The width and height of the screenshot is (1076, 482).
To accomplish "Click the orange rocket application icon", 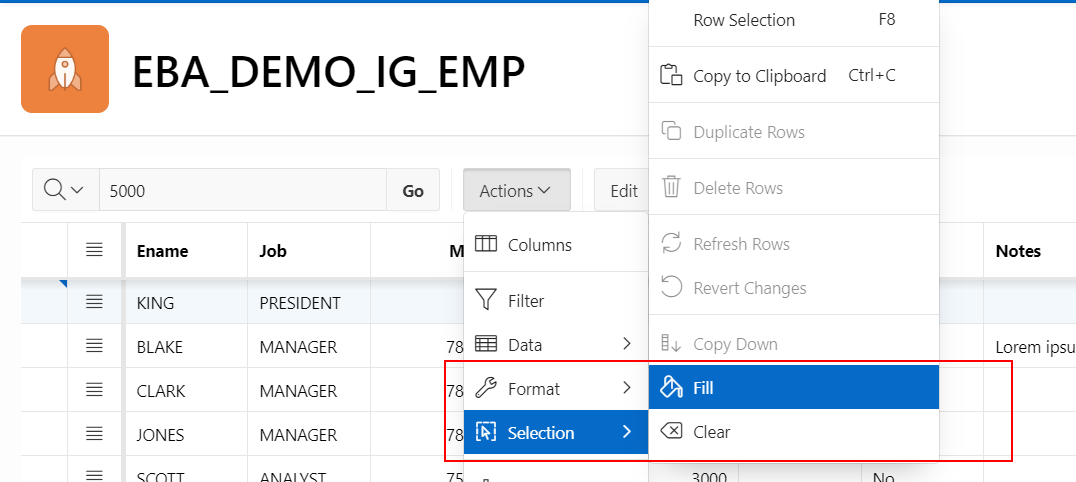I will (64, 69).
